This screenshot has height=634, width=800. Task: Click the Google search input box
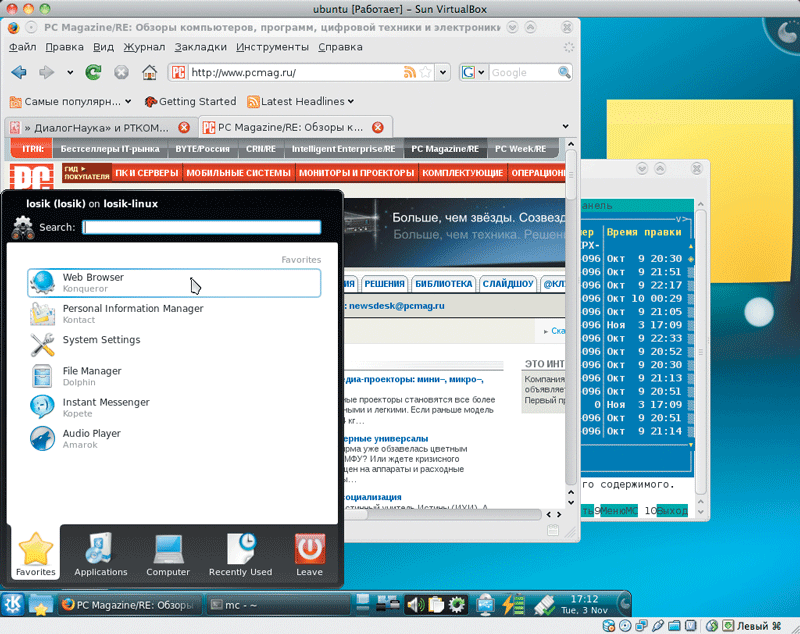tap(522, 72)
